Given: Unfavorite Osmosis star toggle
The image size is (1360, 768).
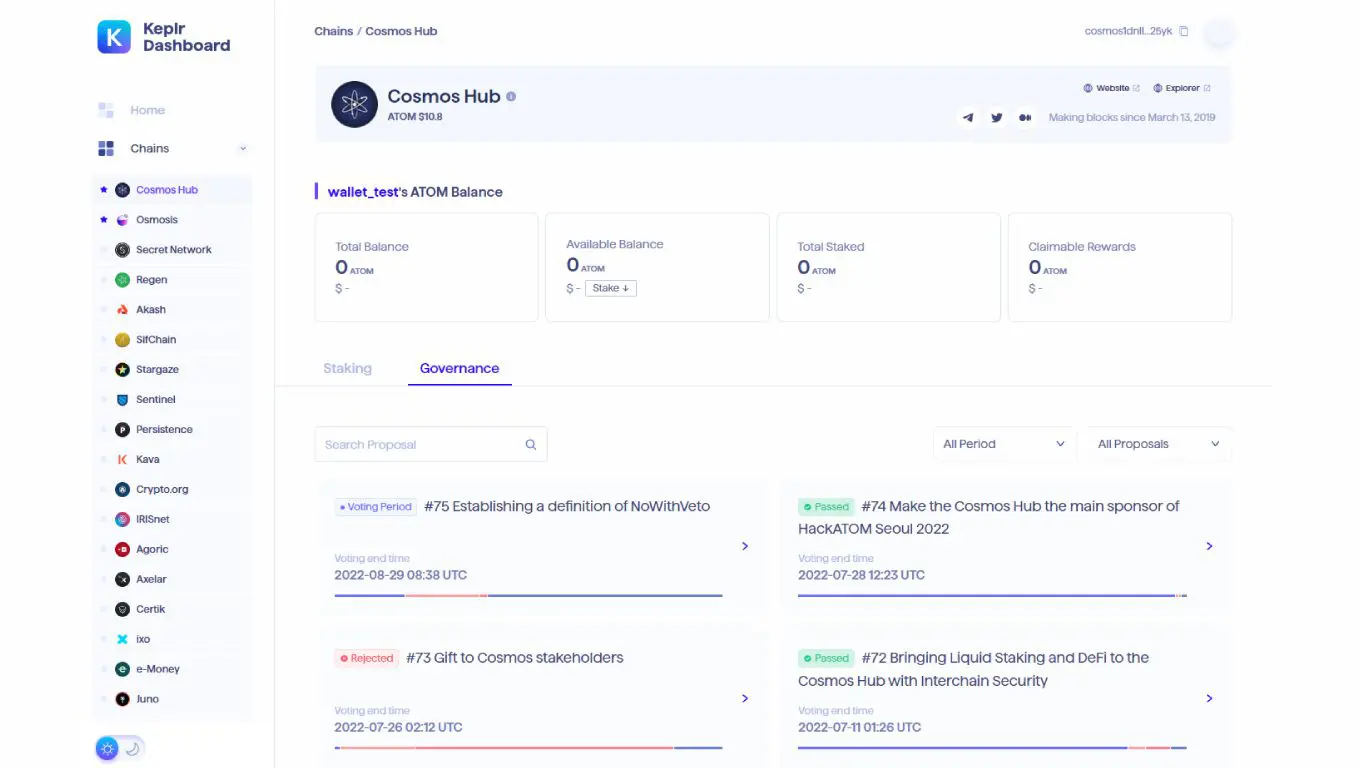Looking at the screenshot, I should click(103, 220).
